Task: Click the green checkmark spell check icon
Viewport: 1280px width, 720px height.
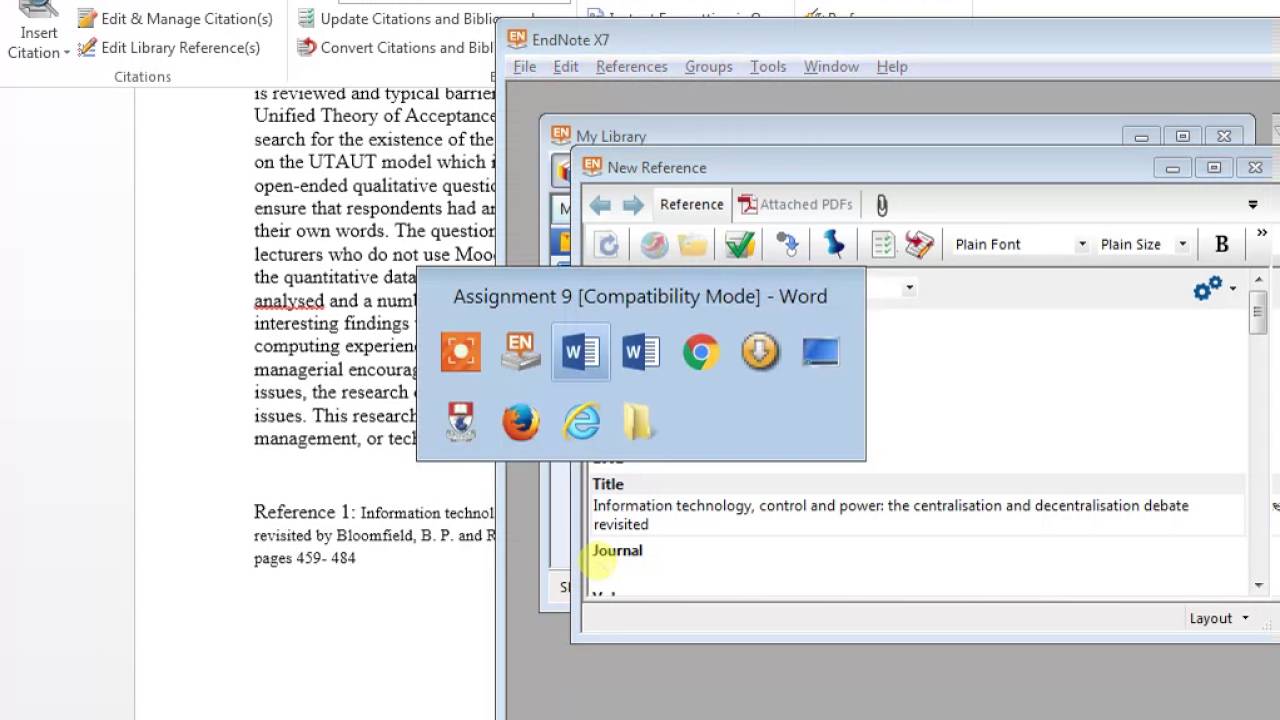Action: click(x=740, y=245)
